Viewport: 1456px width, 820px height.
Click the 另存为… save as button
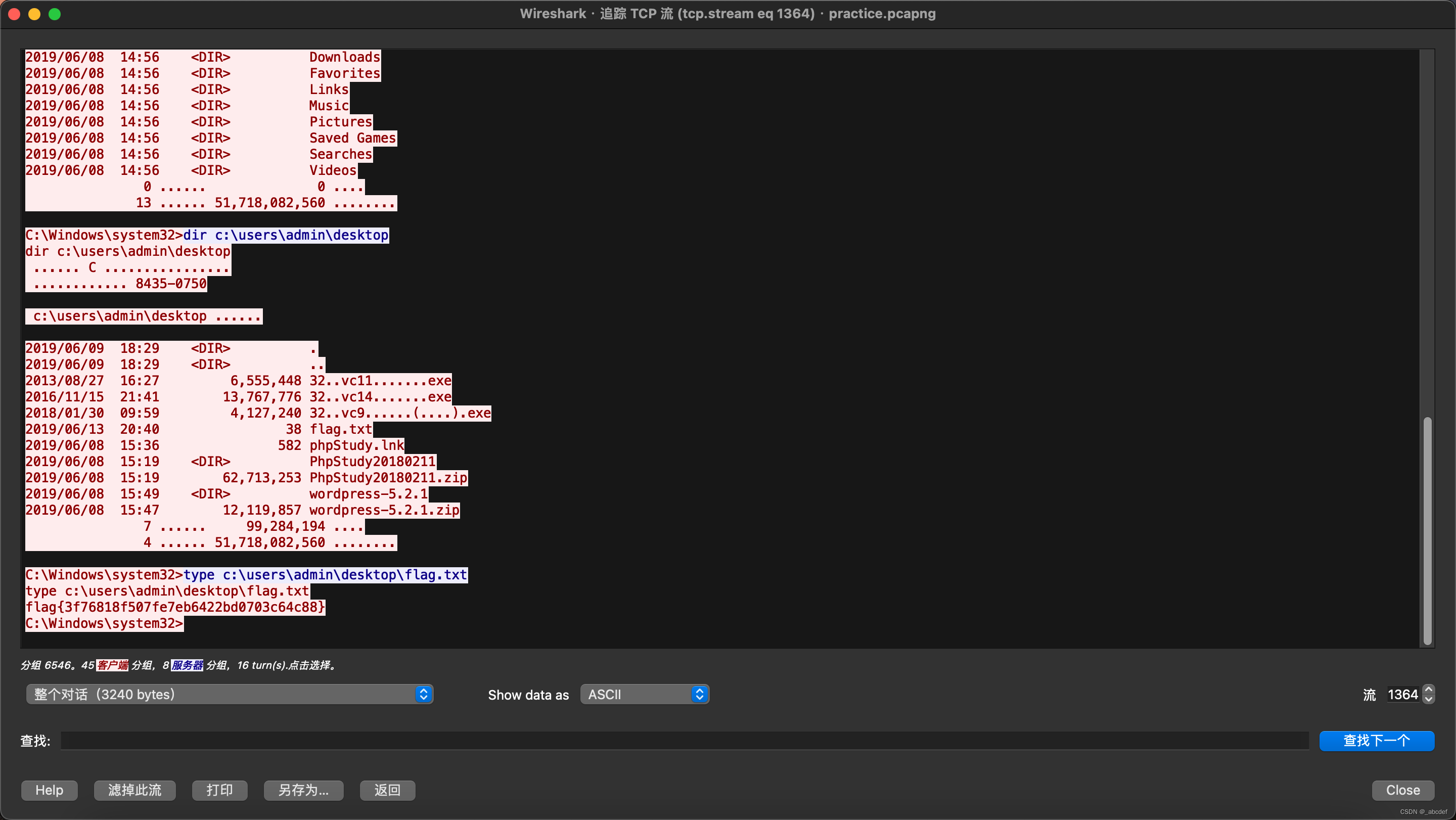tap(303, 790)
